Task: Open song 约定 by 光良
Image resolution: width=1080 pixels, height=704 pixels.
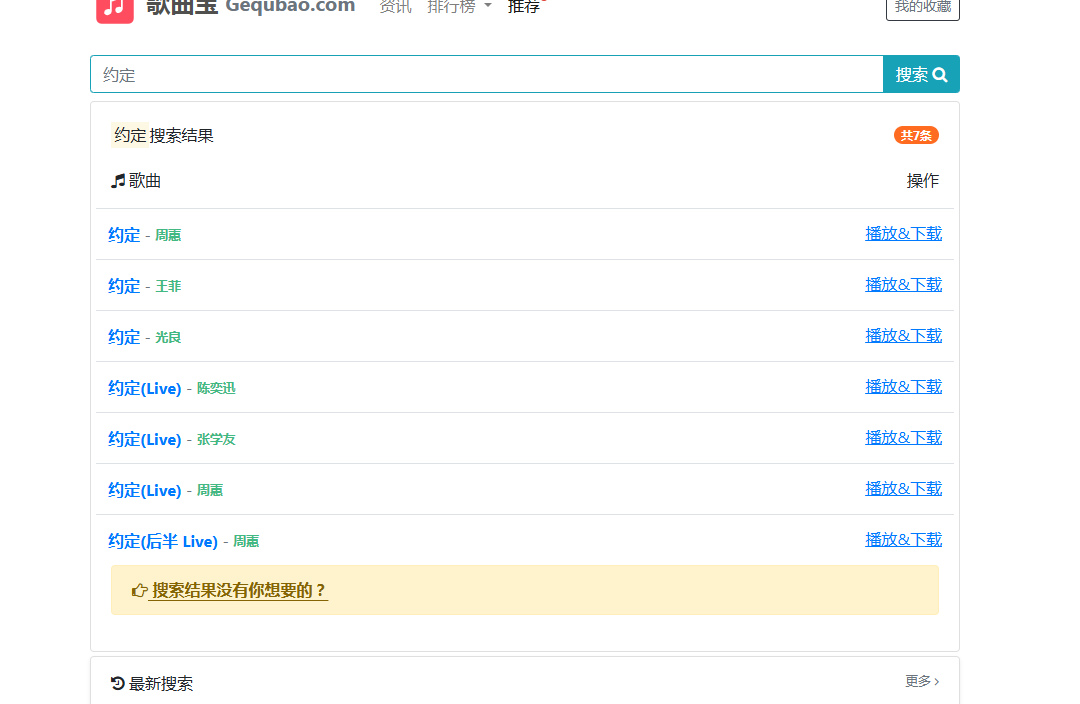Action: coord(124,337)
